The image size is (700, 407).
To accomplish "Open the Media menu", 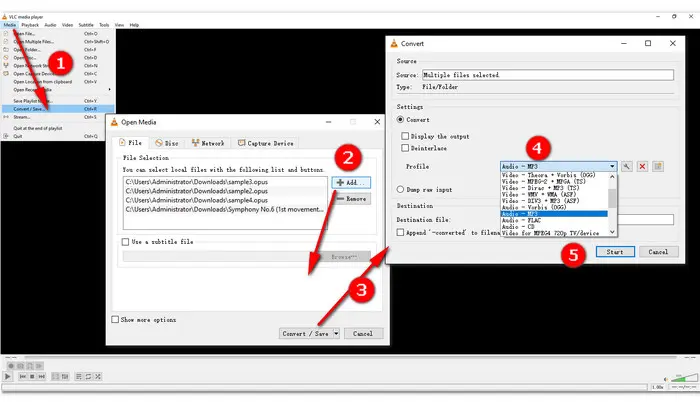I will tap(9, 25).
